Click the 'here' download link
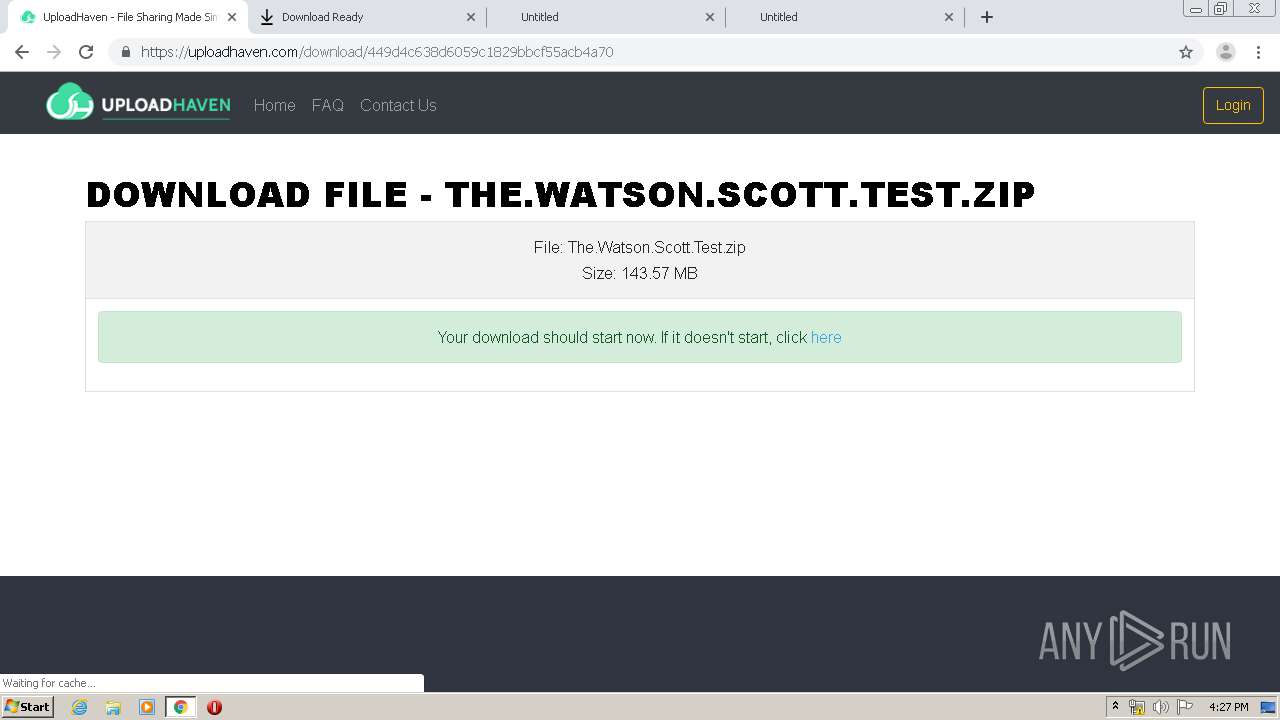This screenshot has width=1280, height=720. tap(826, 337)
